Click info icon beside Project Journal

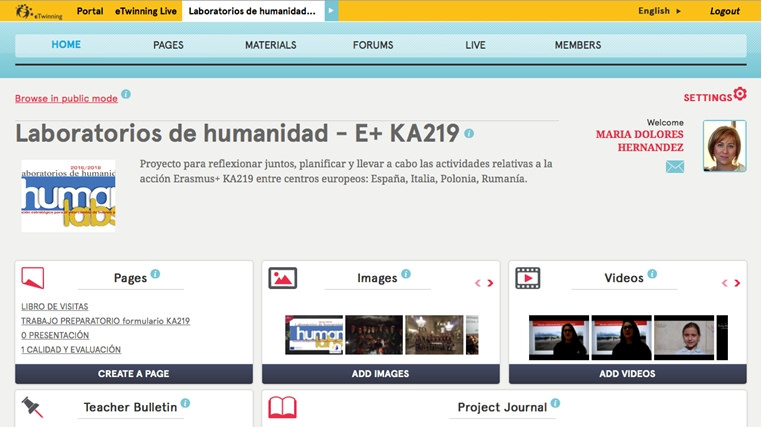(555, 404)
